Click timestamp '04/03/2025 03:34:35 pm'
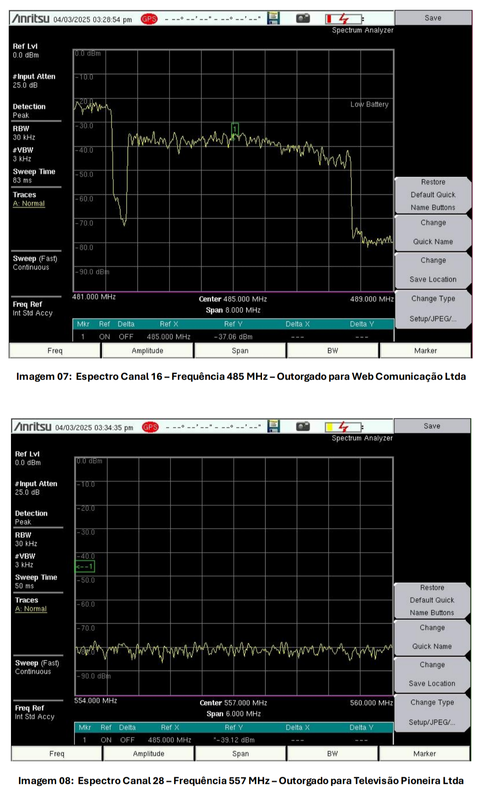 [94, 428]
